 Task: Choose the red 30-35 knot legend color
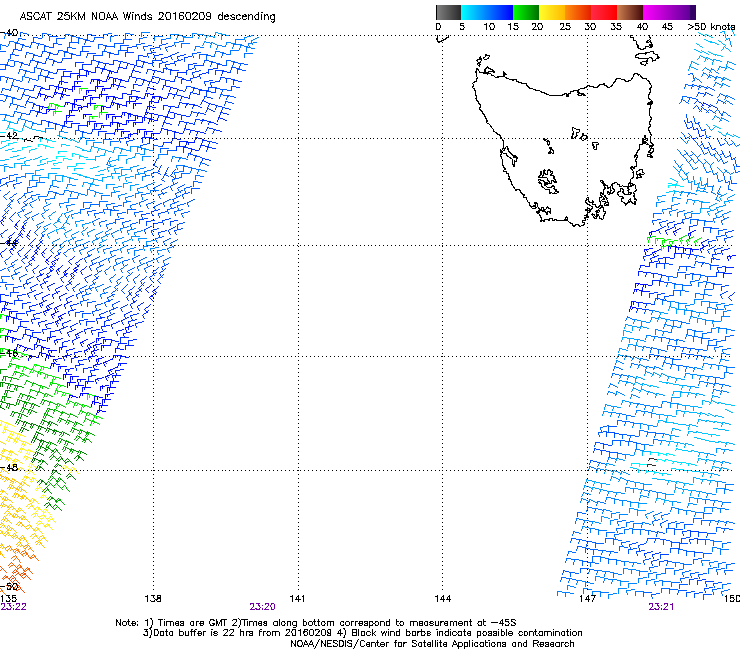[604, 12]
